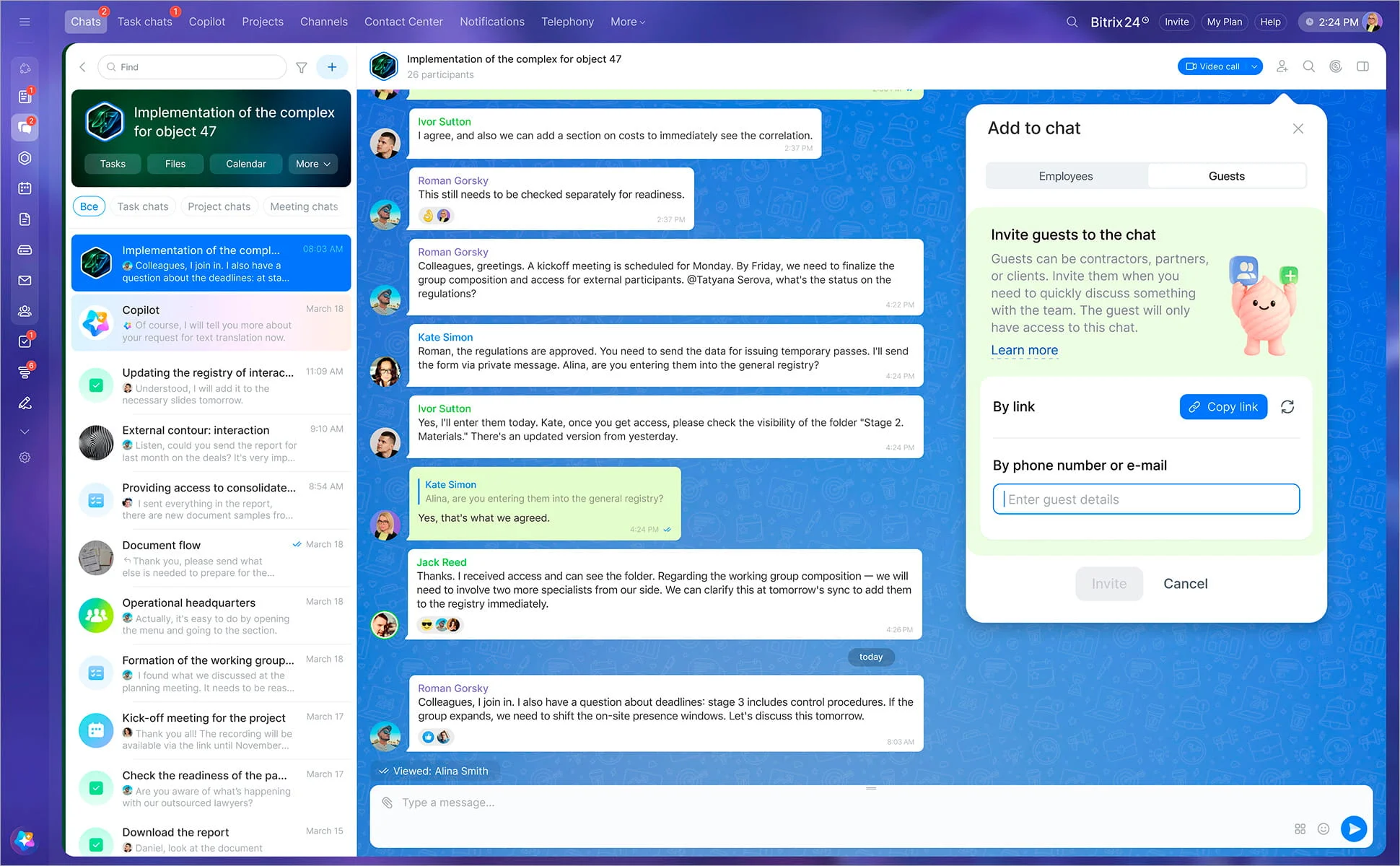Open the Calendar button in chat card
The image size is (1400, 866).
[245, 164]
